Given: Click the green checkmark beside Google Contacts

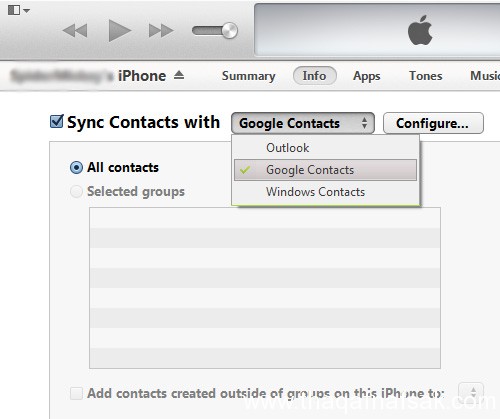Looking at the screenshot, I should point(245,170).
